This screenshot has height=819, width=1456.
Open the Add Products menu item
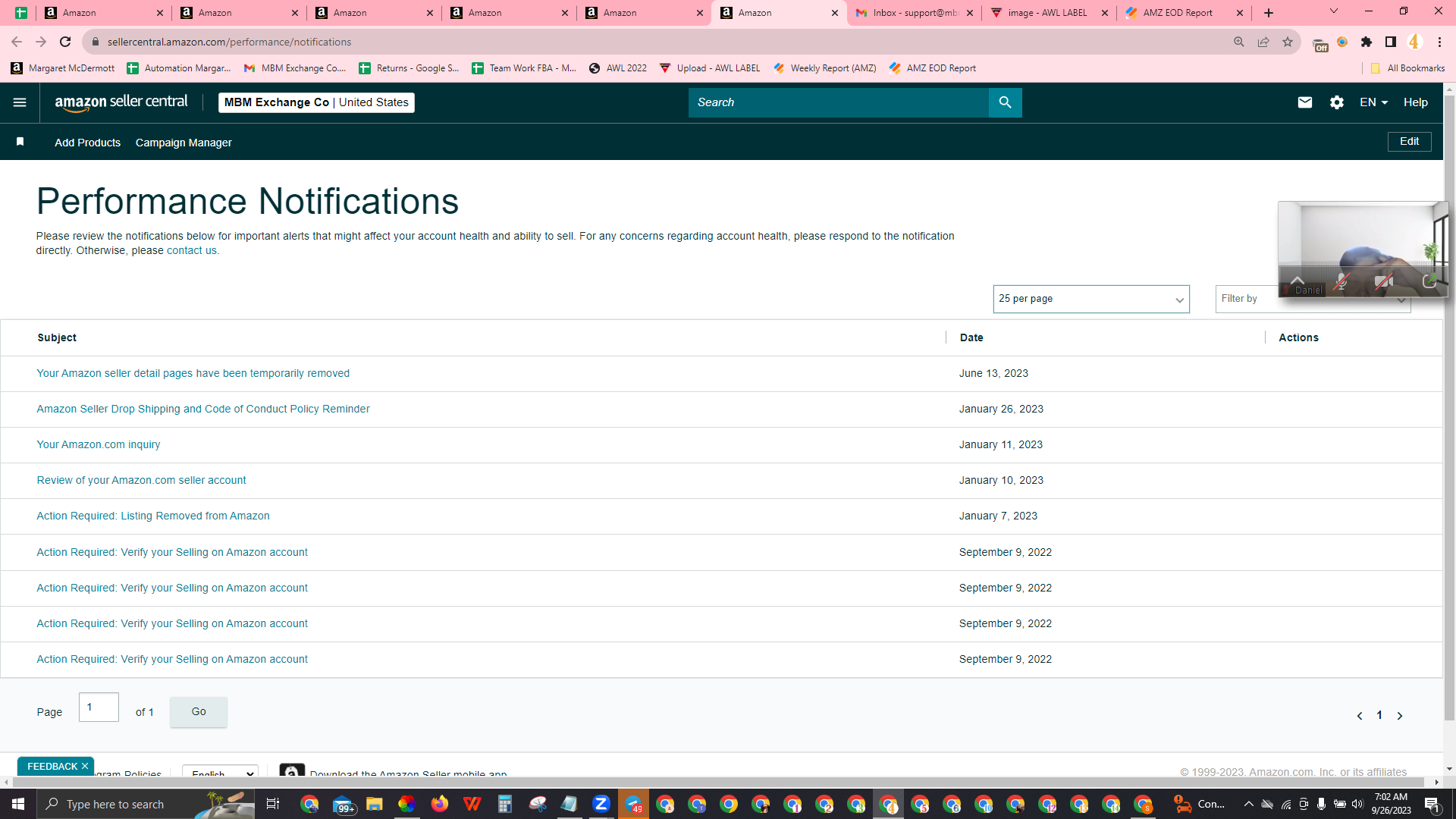pos(87,143)
